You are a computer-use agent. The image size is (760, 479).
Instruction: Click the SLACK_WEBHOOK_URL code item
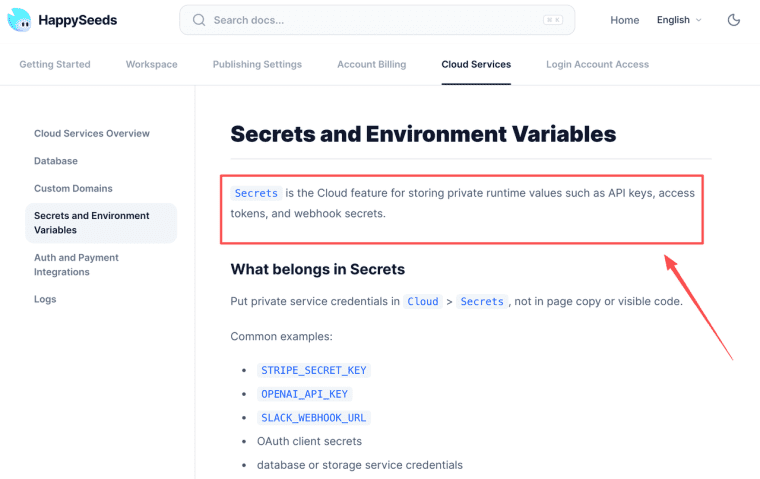(x=314, y=418)
